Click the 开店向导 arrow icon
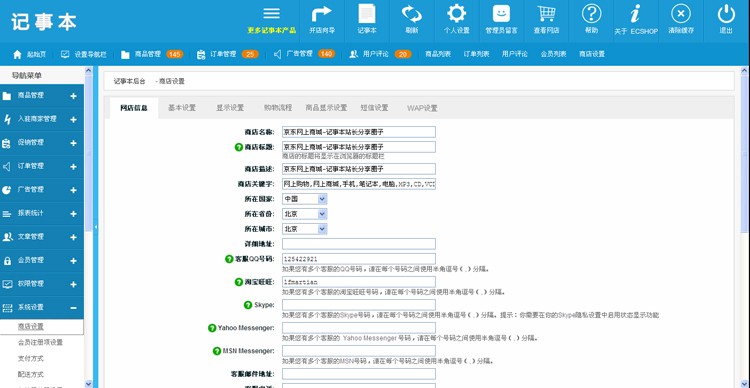Image resolution: width=750 pixels, height=388 pixels. (x=321, y=14)
